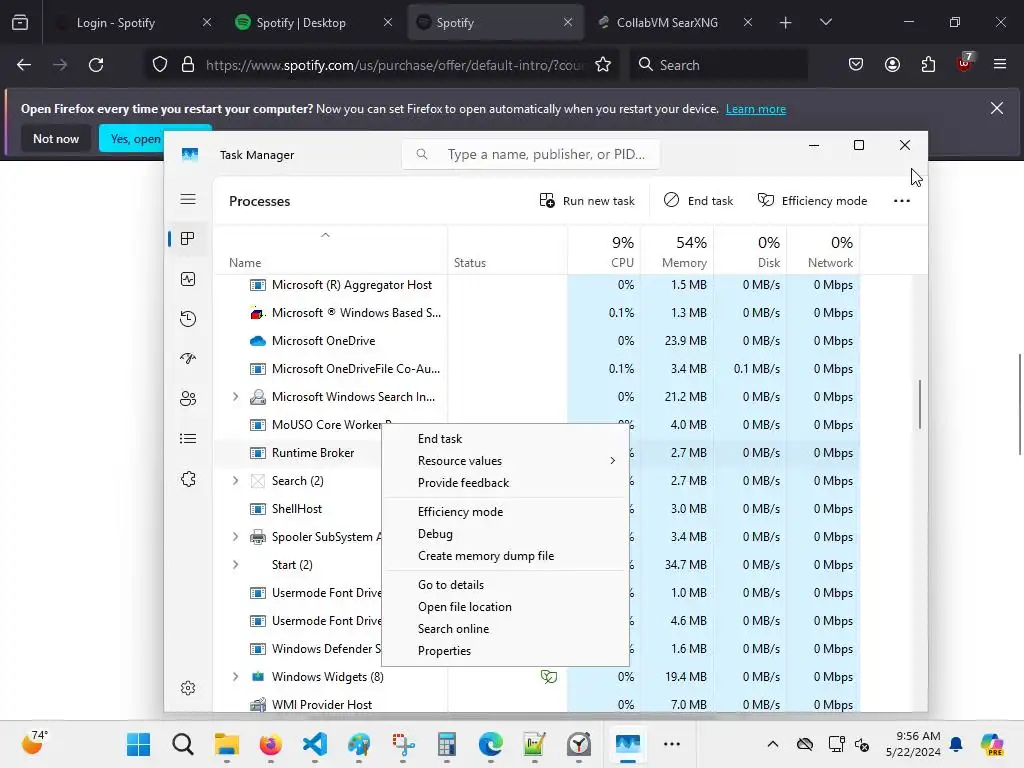Click the Status column header

[x=507, y=251]
